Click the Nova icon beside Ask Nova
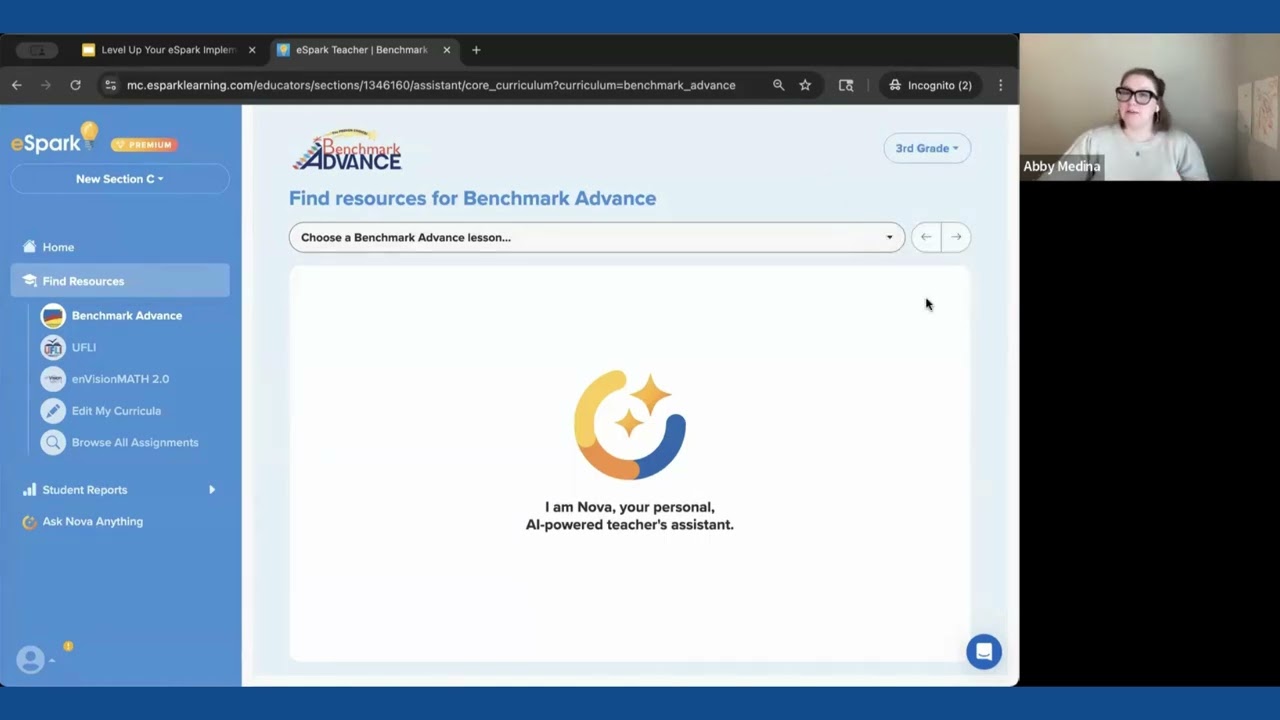Image resolution: width=1280 pixels, height=720 pixels. 29,522
